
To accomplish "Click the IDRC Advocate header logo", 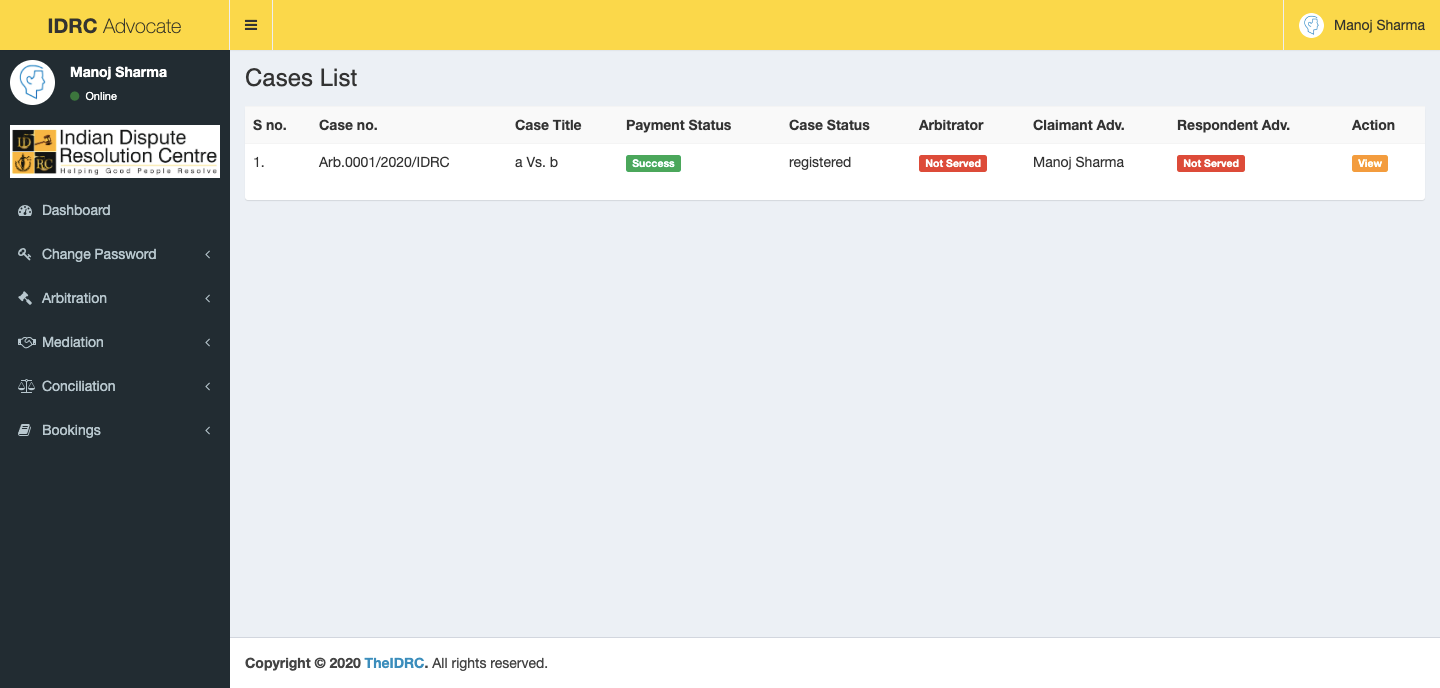I will click(x=114, y=26).
